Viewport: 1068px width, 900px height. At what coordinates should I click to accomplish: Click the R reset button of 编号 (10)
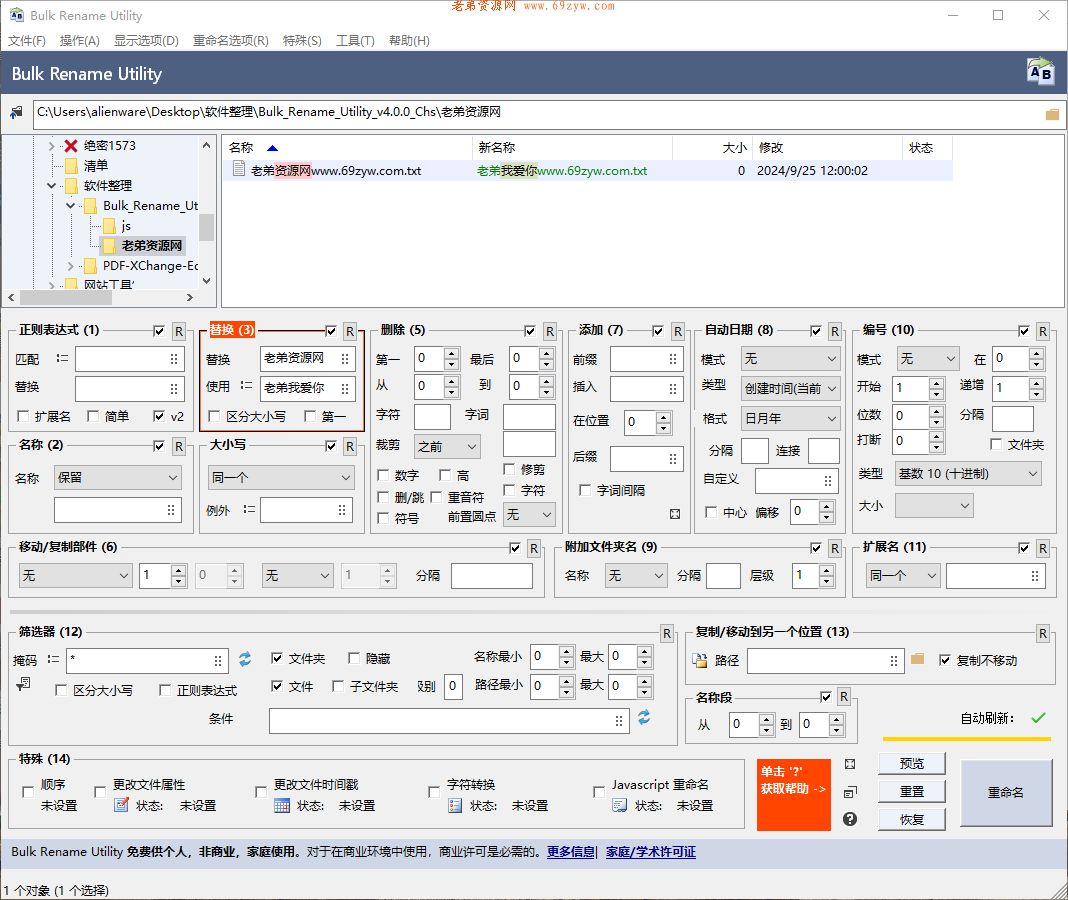click(x=1043, y=331)
